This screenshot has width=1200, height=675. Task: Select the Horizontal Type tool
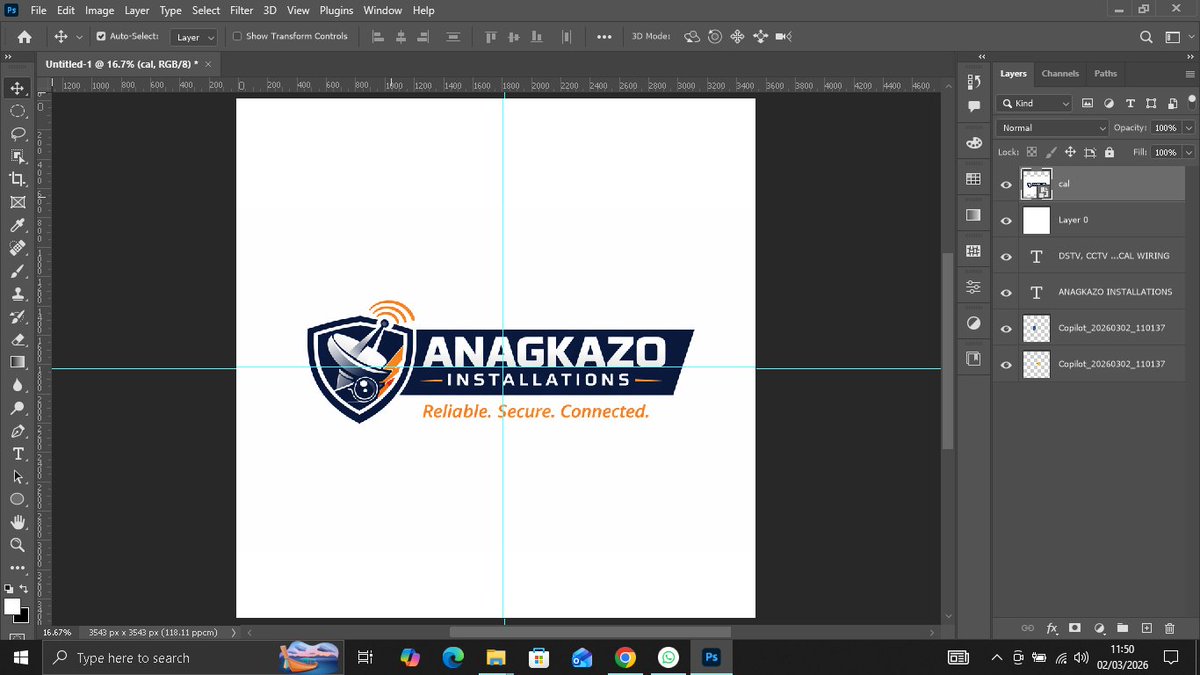pos(18,454)
